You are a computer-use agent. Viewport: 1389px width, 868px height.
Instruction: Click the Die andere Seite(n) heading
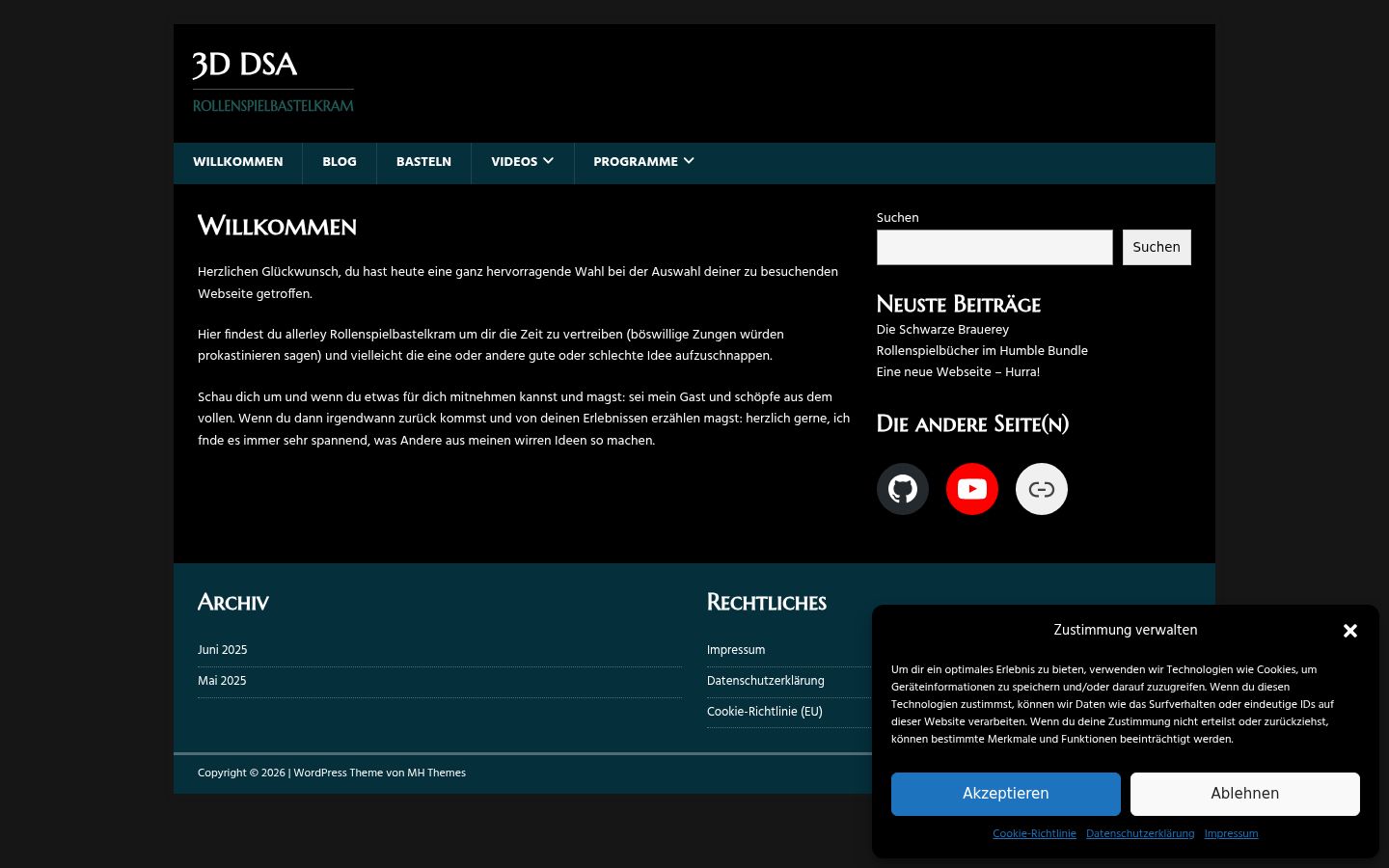[x=972, y=424]
